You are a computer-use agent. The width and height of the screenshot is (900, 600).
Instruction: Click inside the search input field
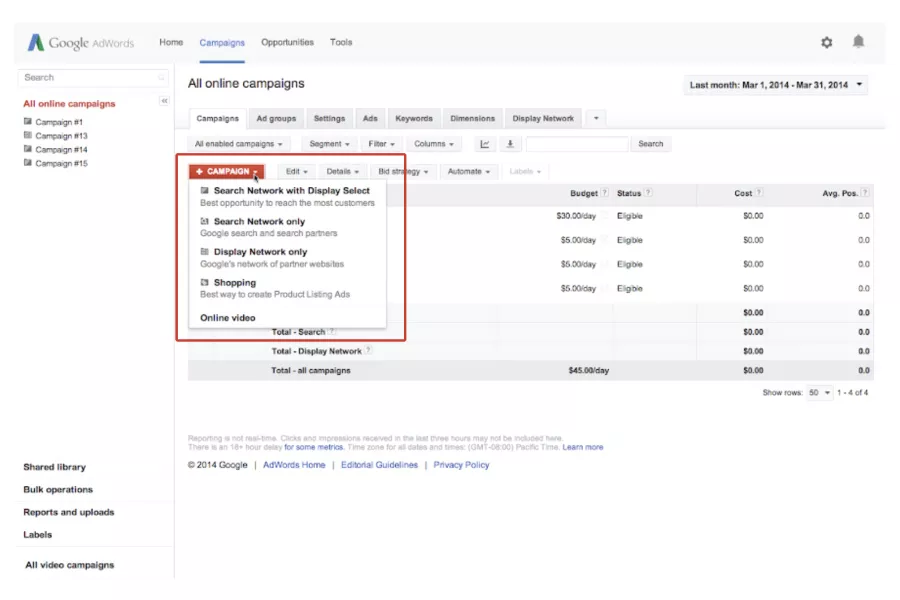[x=577, y=144]
